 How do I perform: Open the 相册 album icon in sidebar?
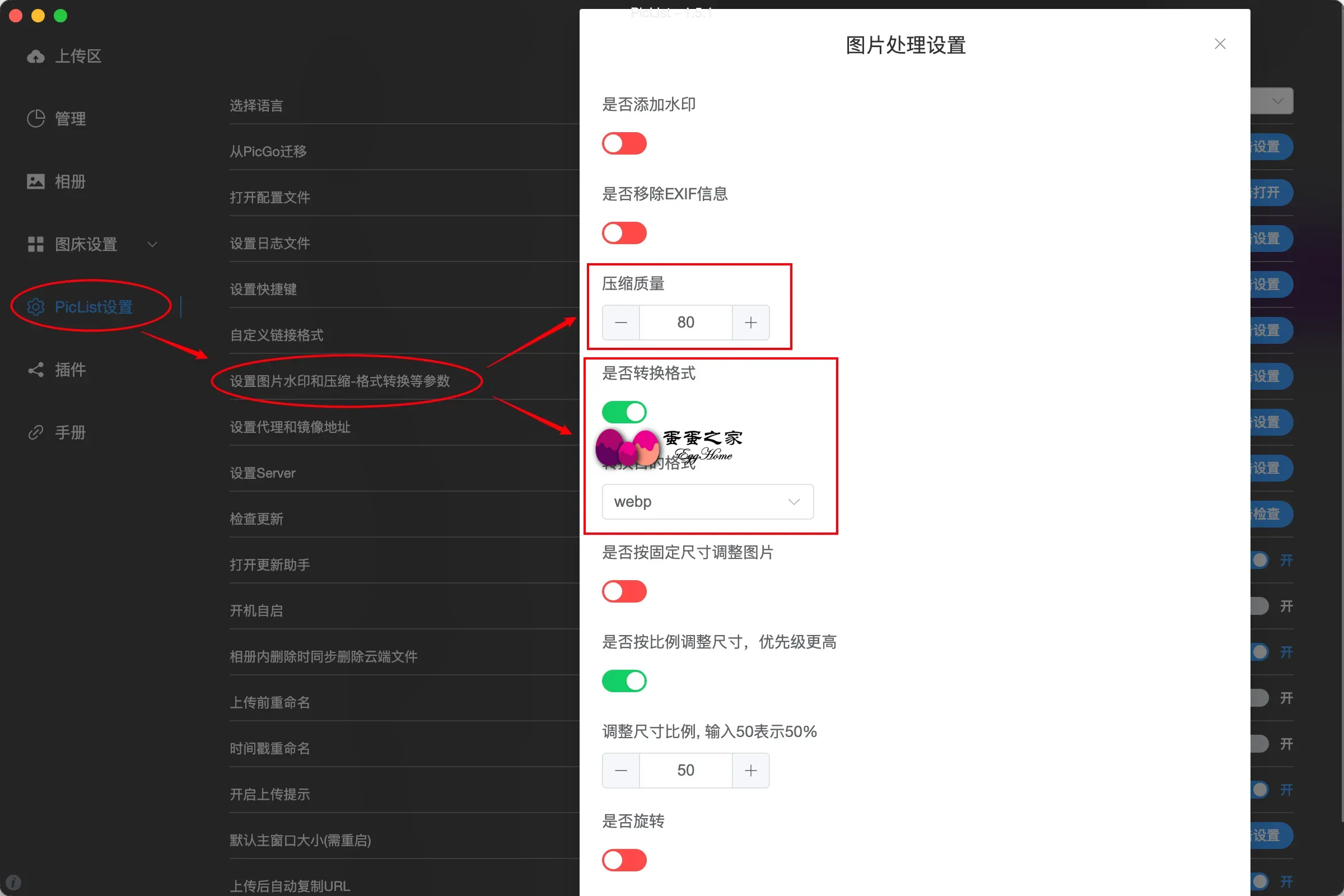[35, 181]
